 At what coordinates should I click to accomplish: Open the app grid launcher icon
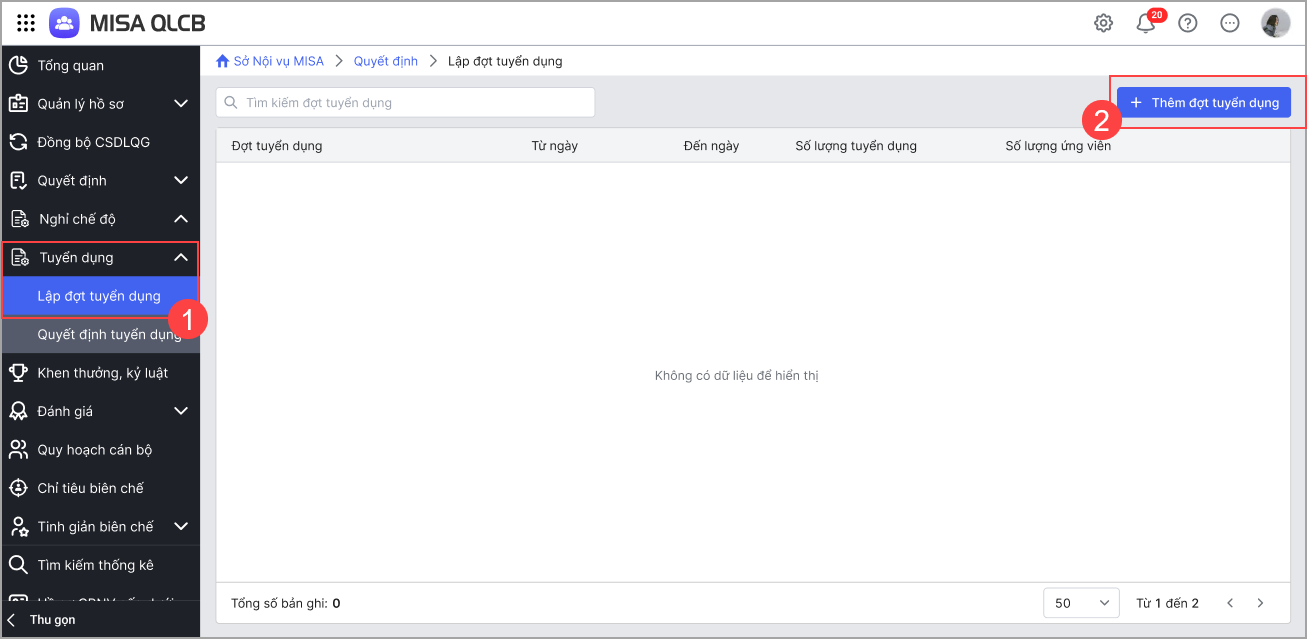tap(27, 23)
